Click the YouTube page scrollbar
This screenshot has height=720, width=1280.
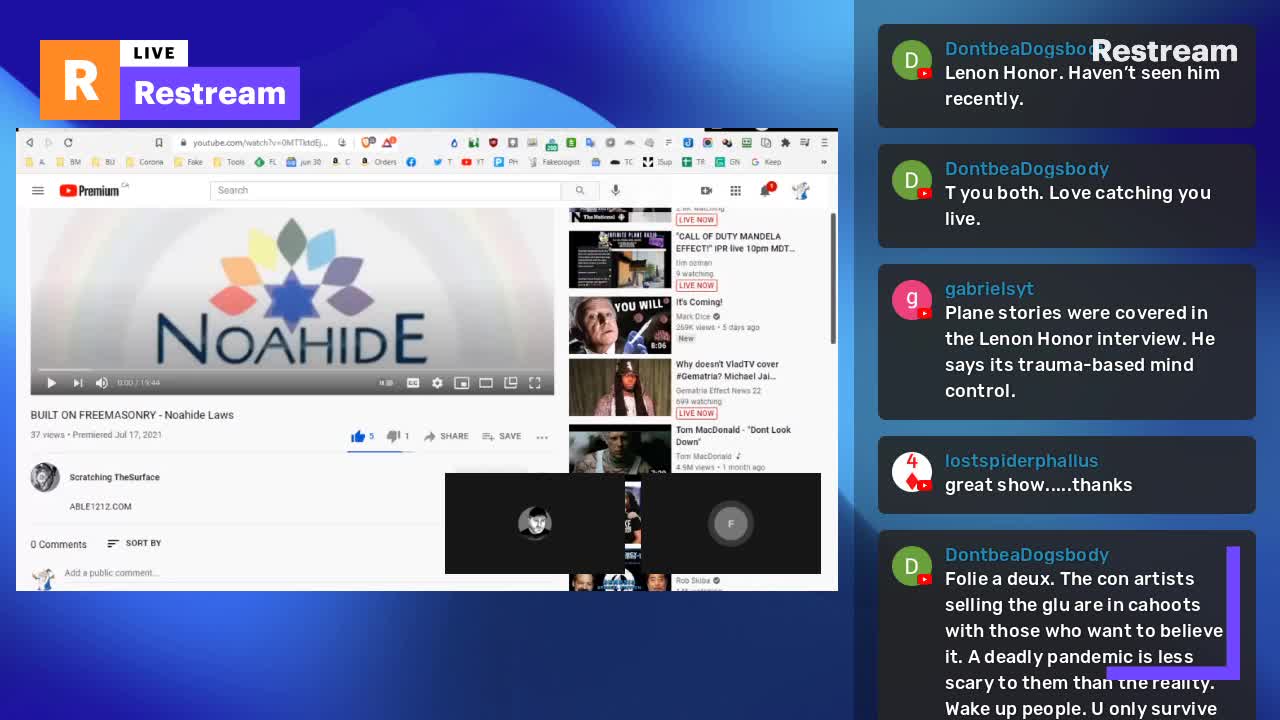pos(832,278)
